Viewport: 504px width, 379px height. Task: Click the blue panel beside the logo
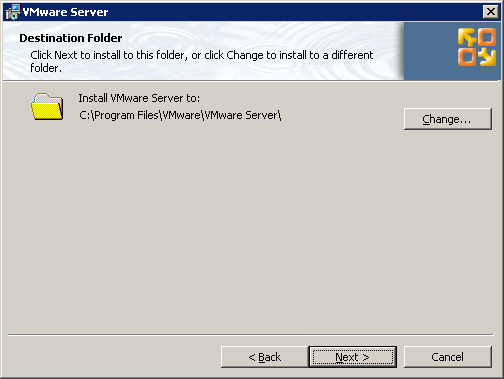click(430, 51)
